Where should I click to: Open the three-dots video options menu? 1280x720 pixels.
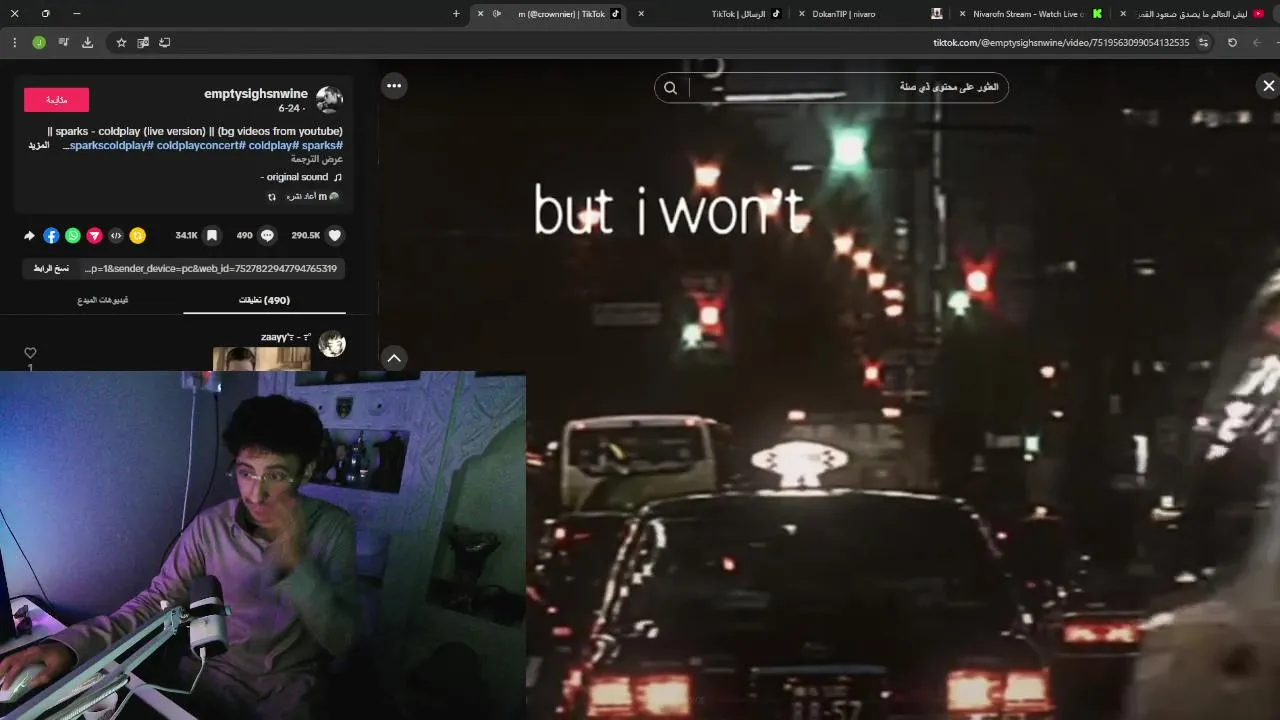click(x=394, y=86)
